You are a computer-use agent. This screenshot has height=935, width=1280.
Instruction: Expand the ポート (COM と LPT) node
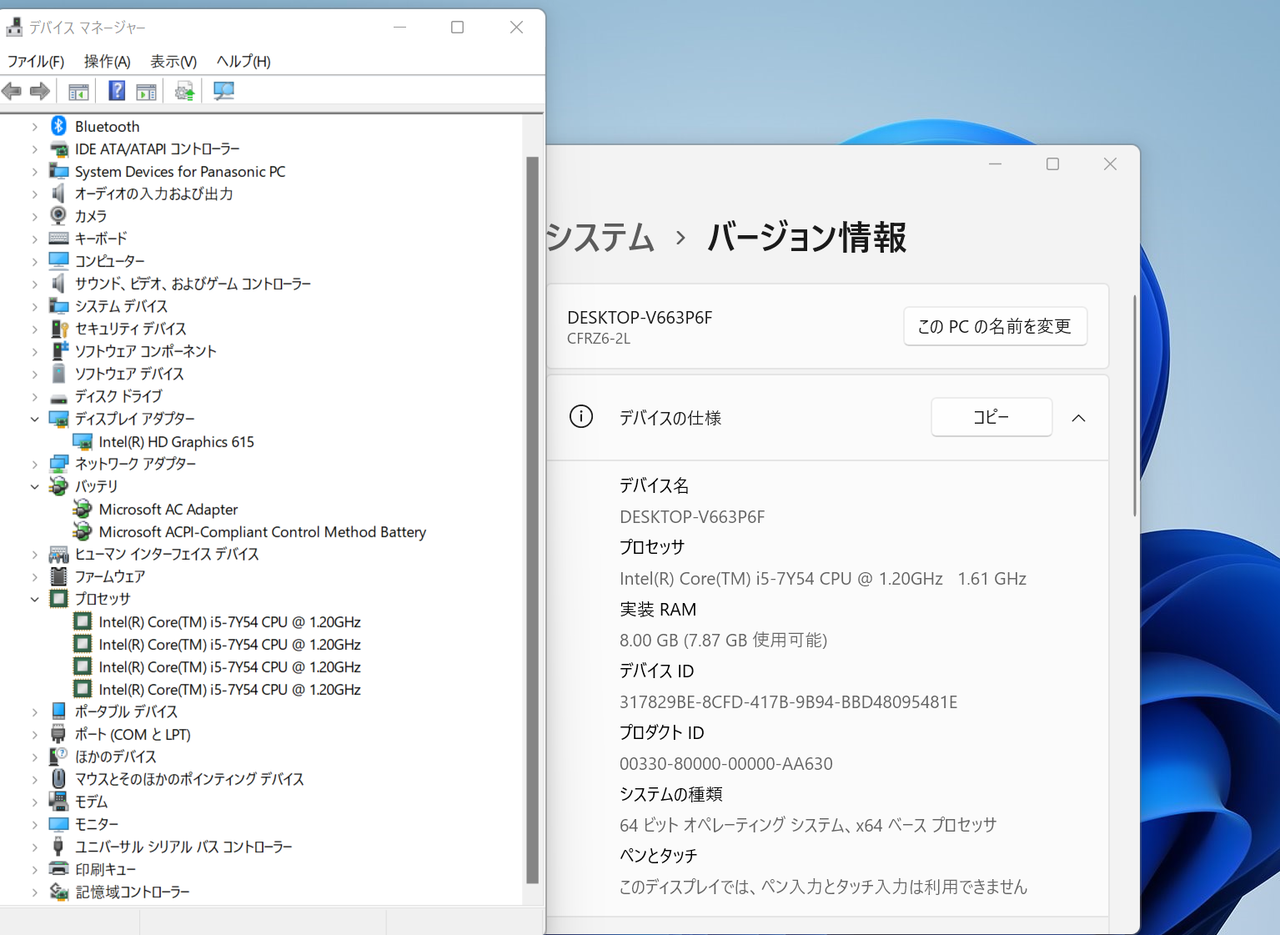[x=34, y=734]
